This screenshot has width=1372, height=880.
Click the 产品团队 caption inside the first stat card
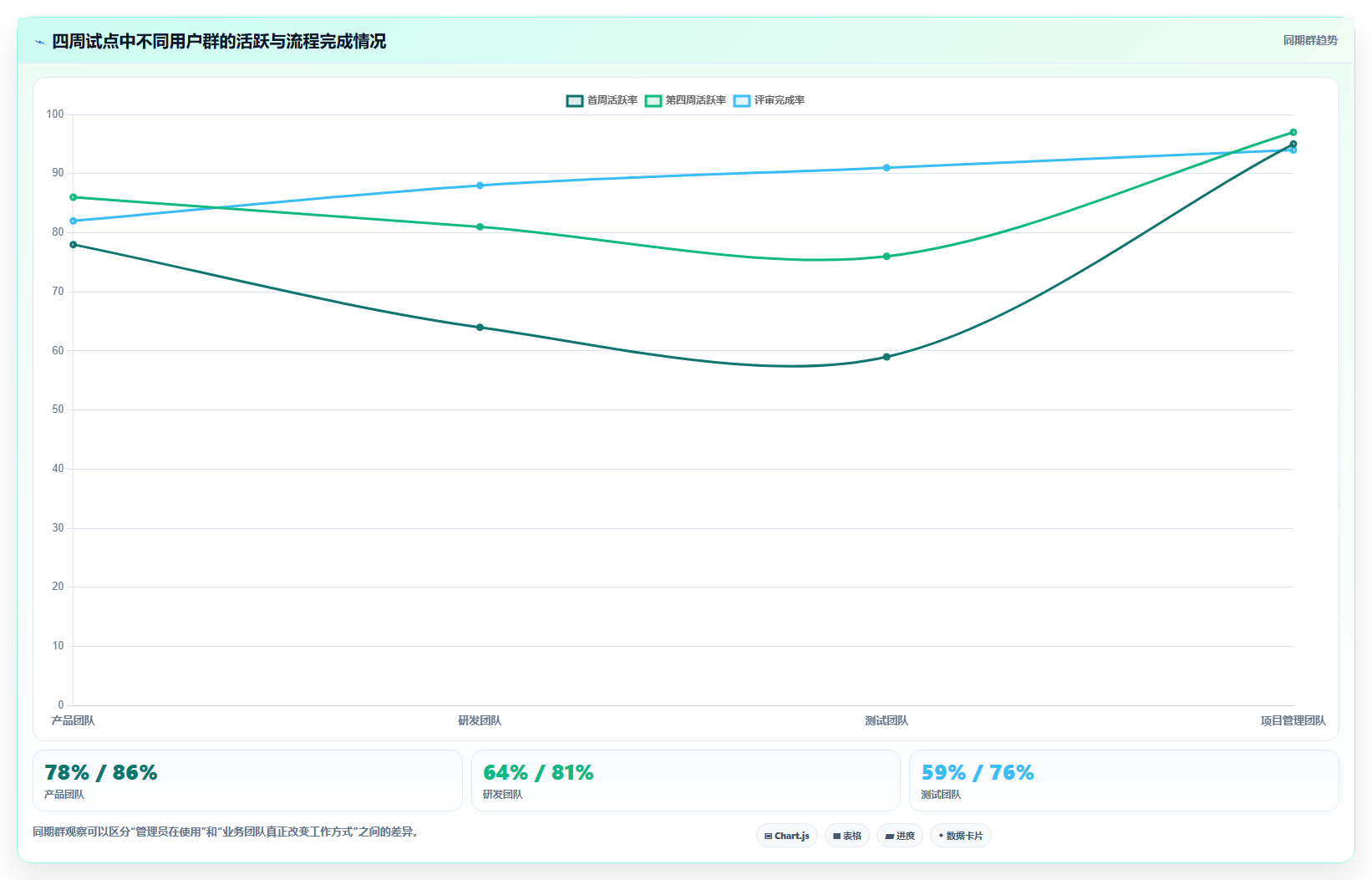click(64, 795)
